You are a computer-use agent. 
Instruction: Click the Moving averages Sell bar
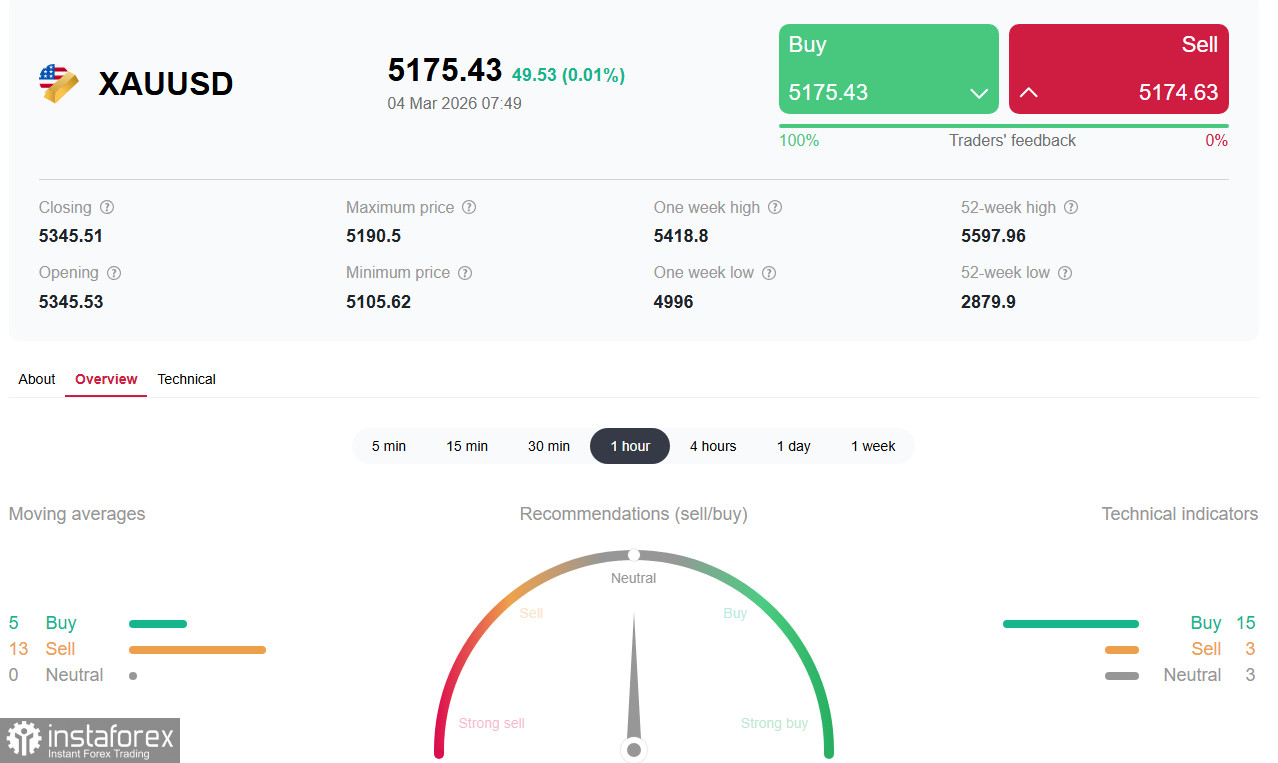(197, 650)
